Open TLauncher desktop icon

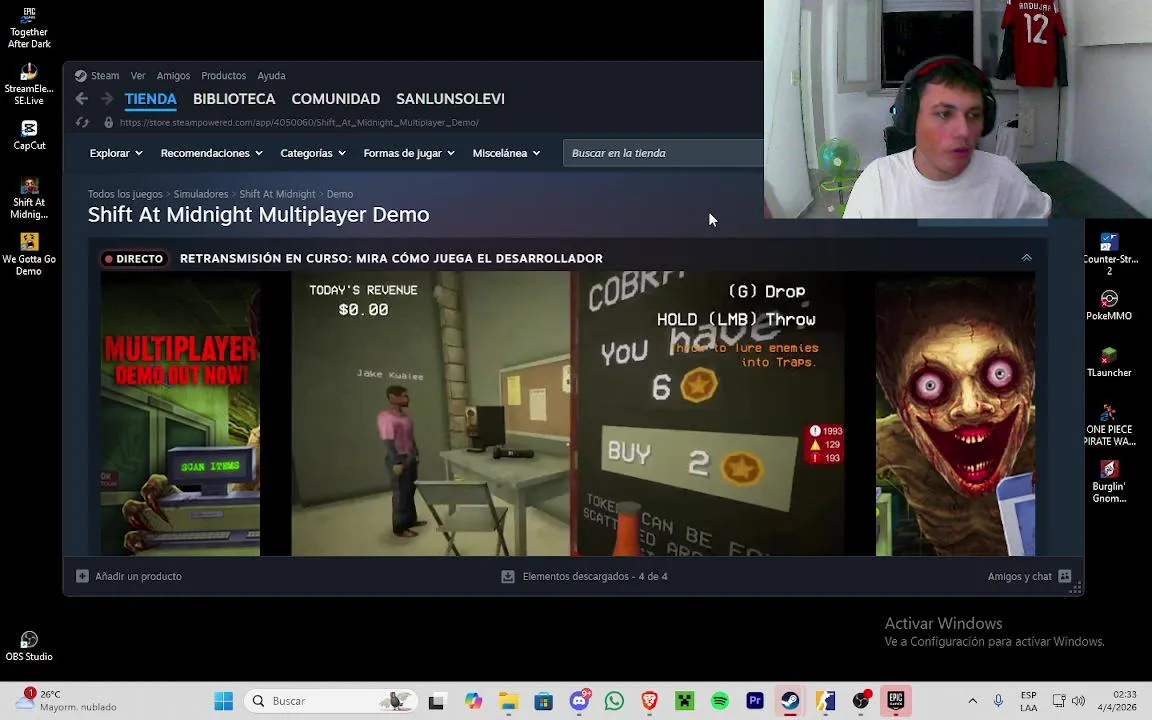click(1109, 362)
